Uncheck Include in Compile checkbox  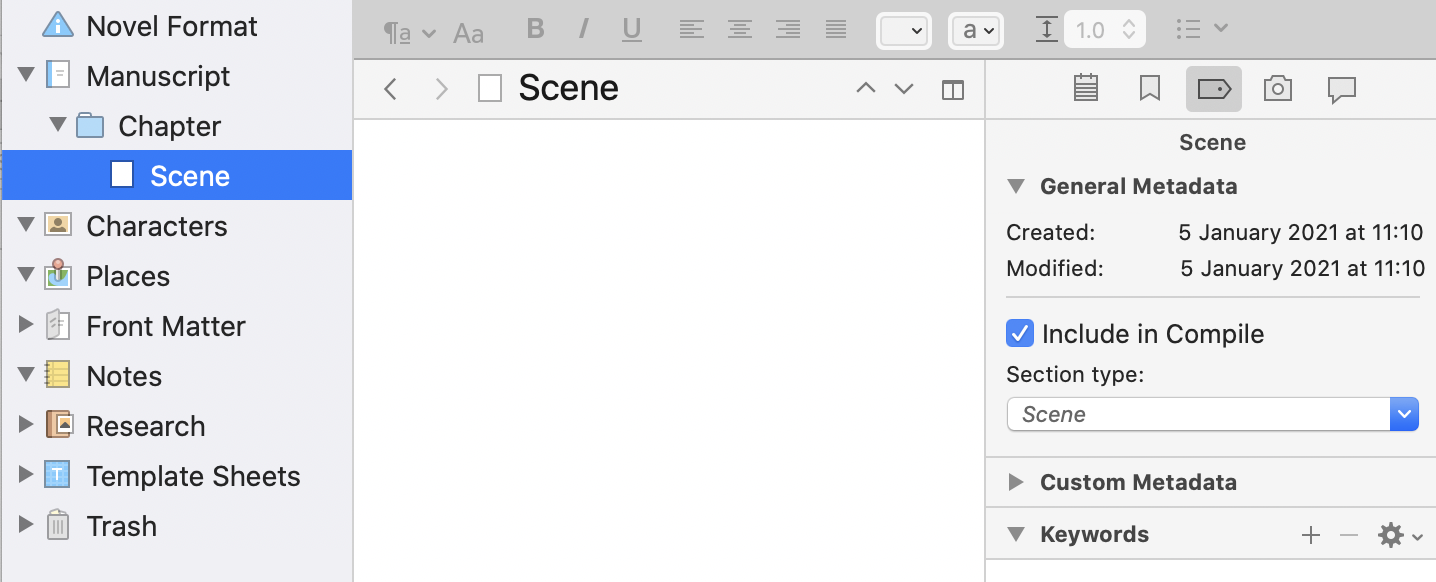pos(1019,334)
